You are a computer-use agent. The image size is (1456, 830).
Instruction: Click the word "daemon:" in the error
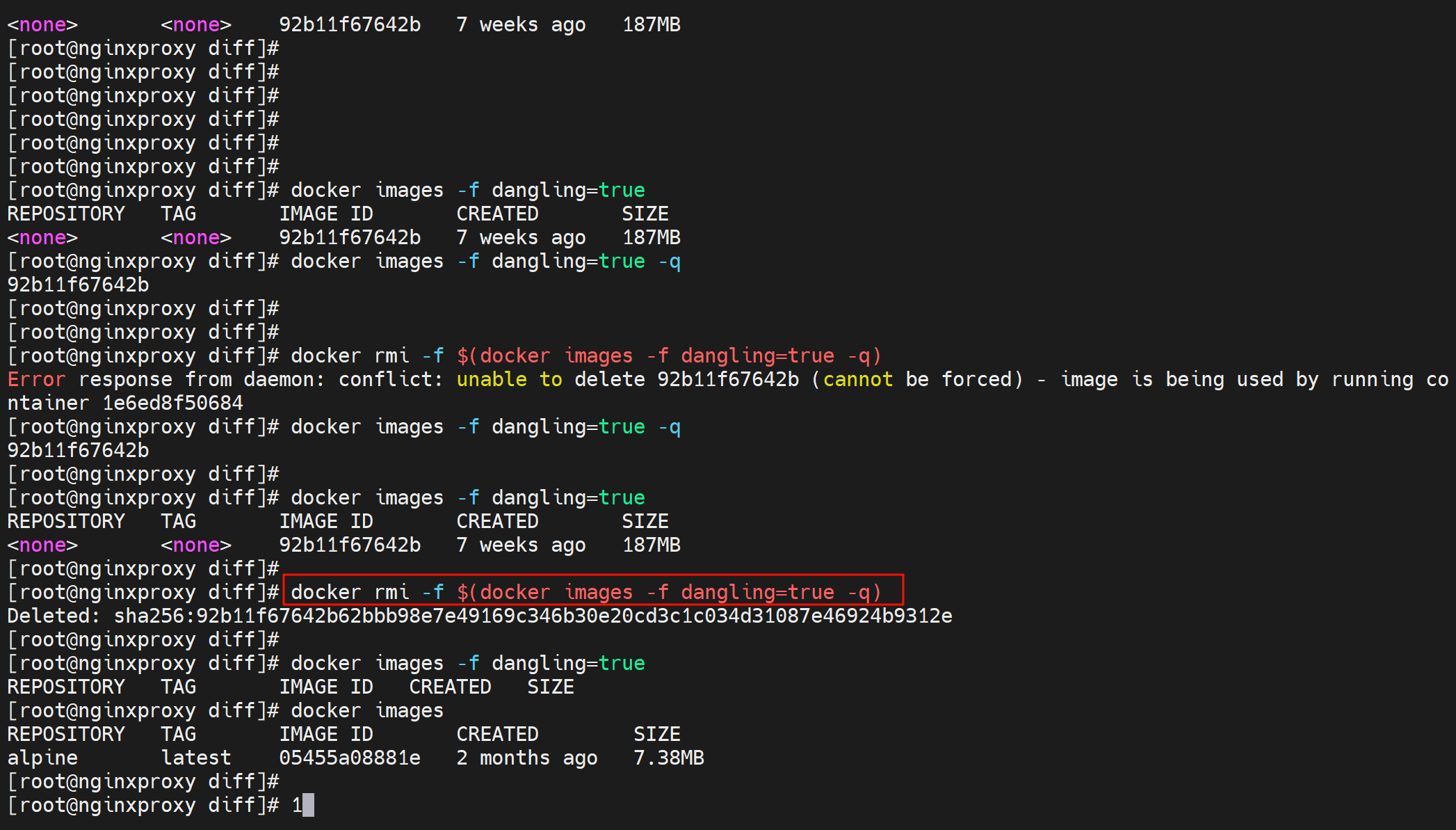(x=284, y=379)
